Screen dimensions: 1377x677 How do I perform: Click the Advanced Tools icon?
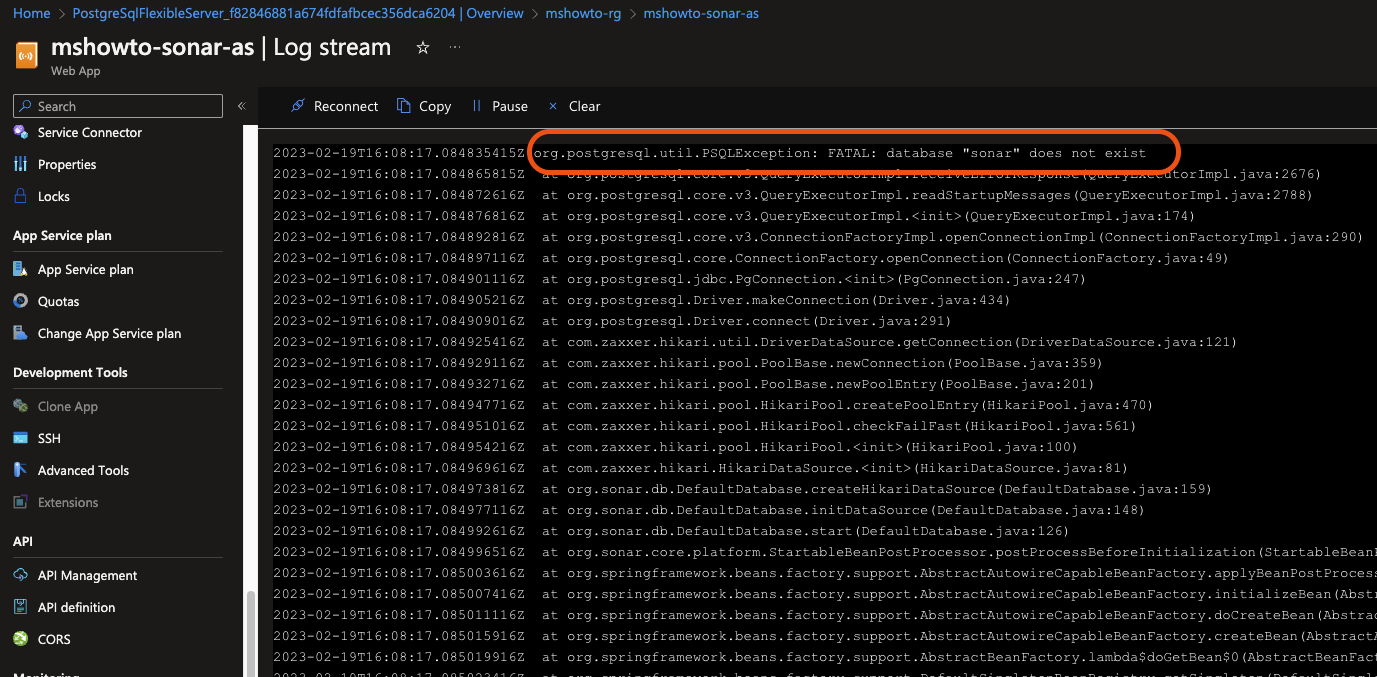pos(20,470)
